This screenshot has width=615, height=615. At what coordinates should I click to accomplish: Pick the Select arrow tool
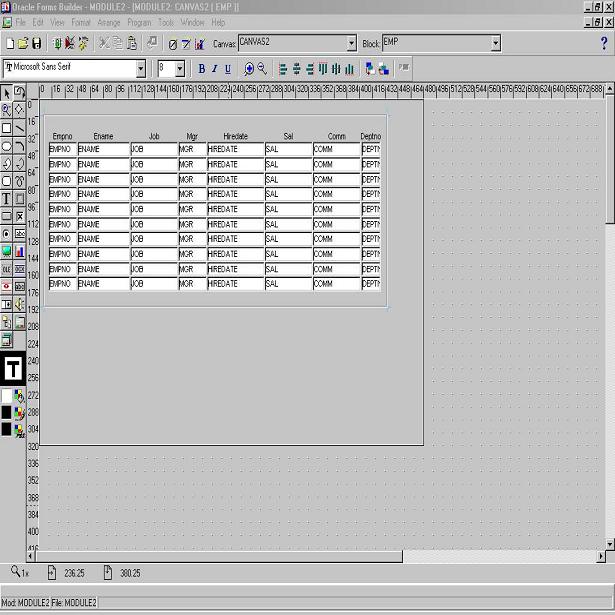point(6,93)
